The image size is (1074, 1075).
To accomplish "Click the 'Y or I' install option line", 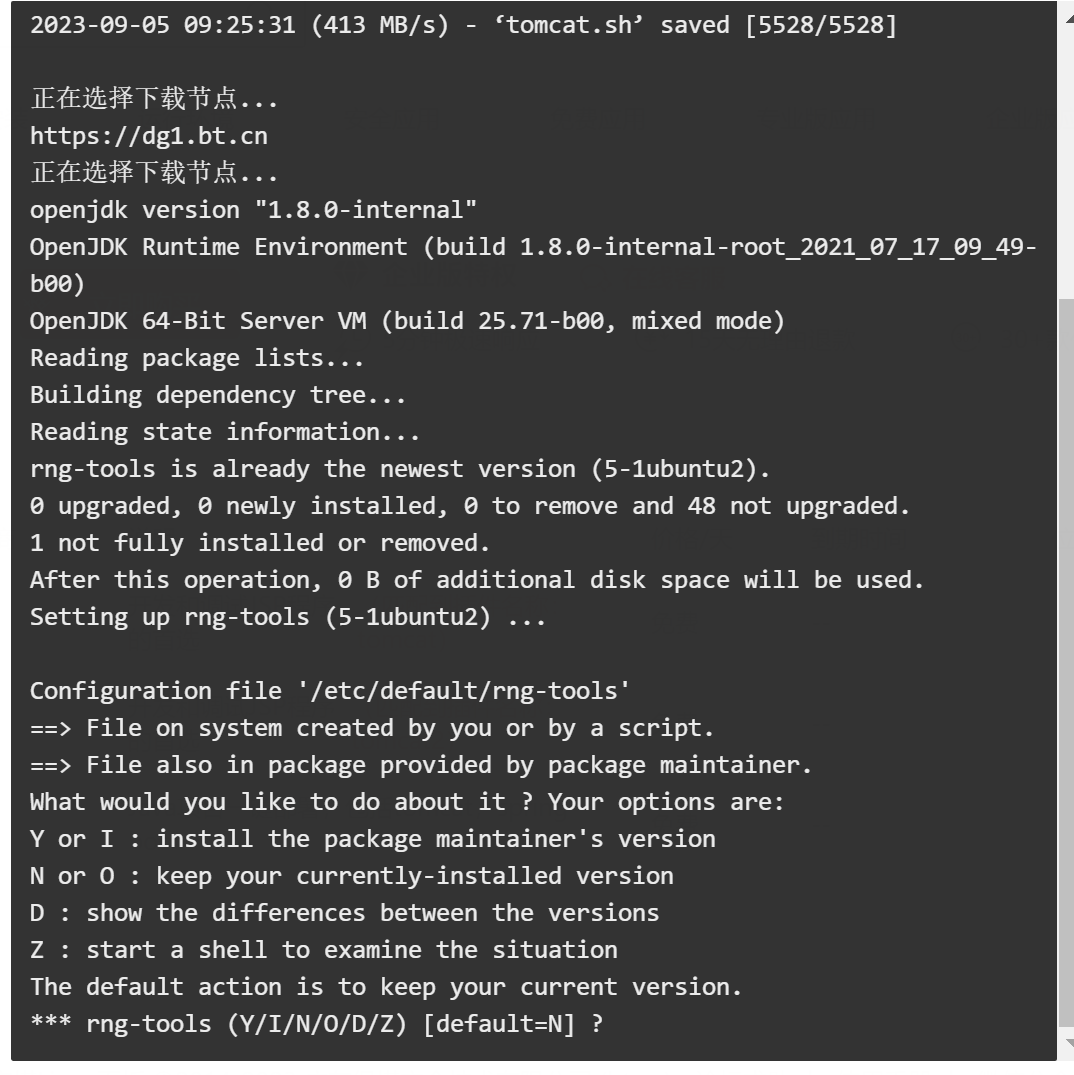I will [372, 839].
